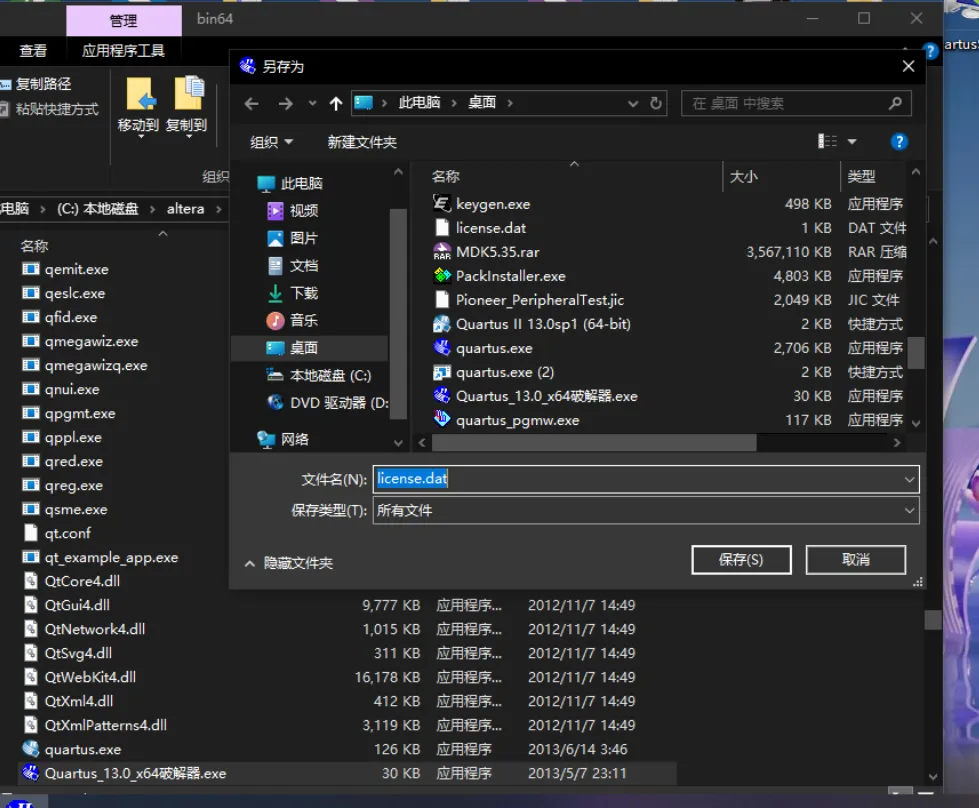Image resolution: width=979 pixels, height=808 pixels.
Task: Open file name combo dropdown arrow
Action: (x=910, y=480)
